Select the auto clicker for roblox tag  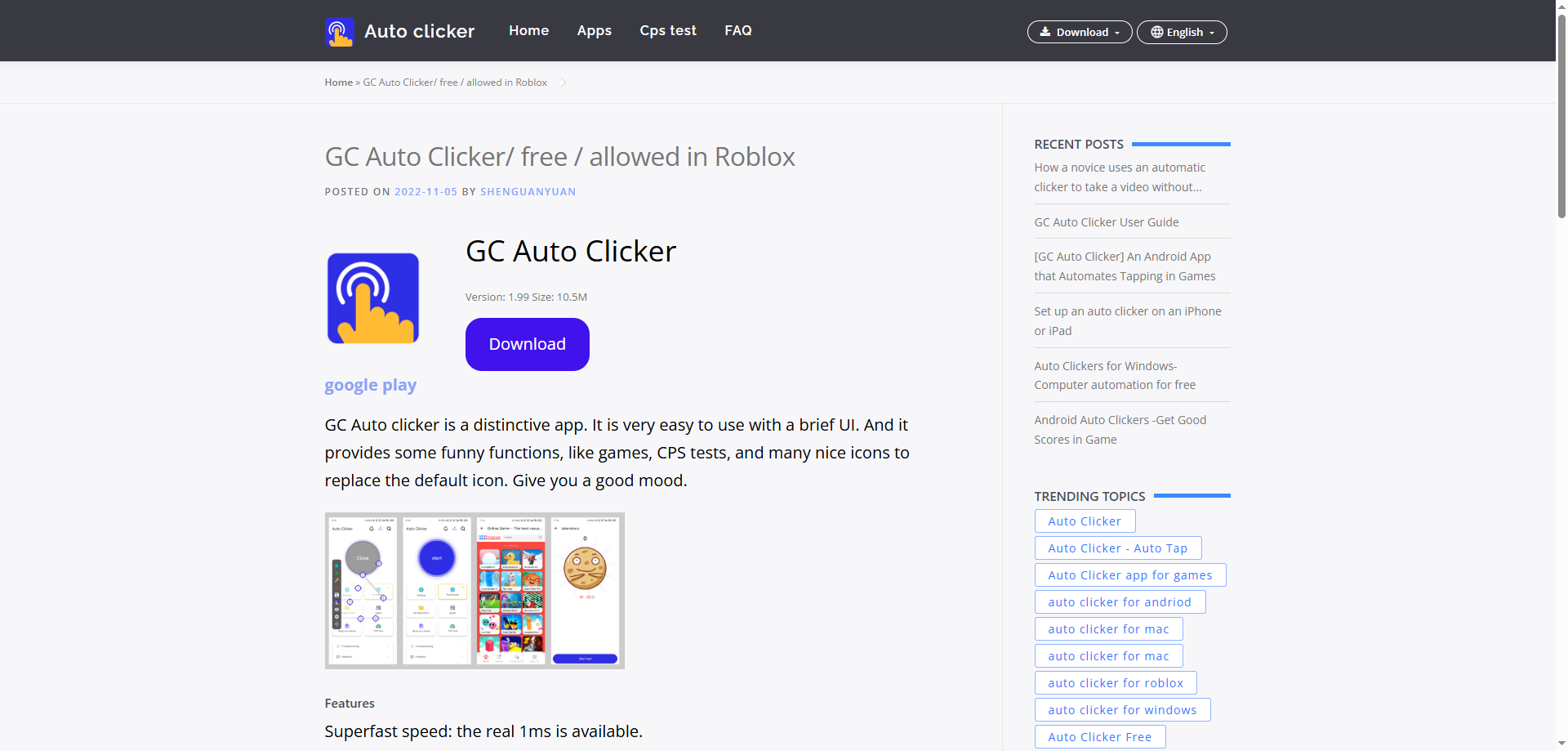pos(1115,682)
